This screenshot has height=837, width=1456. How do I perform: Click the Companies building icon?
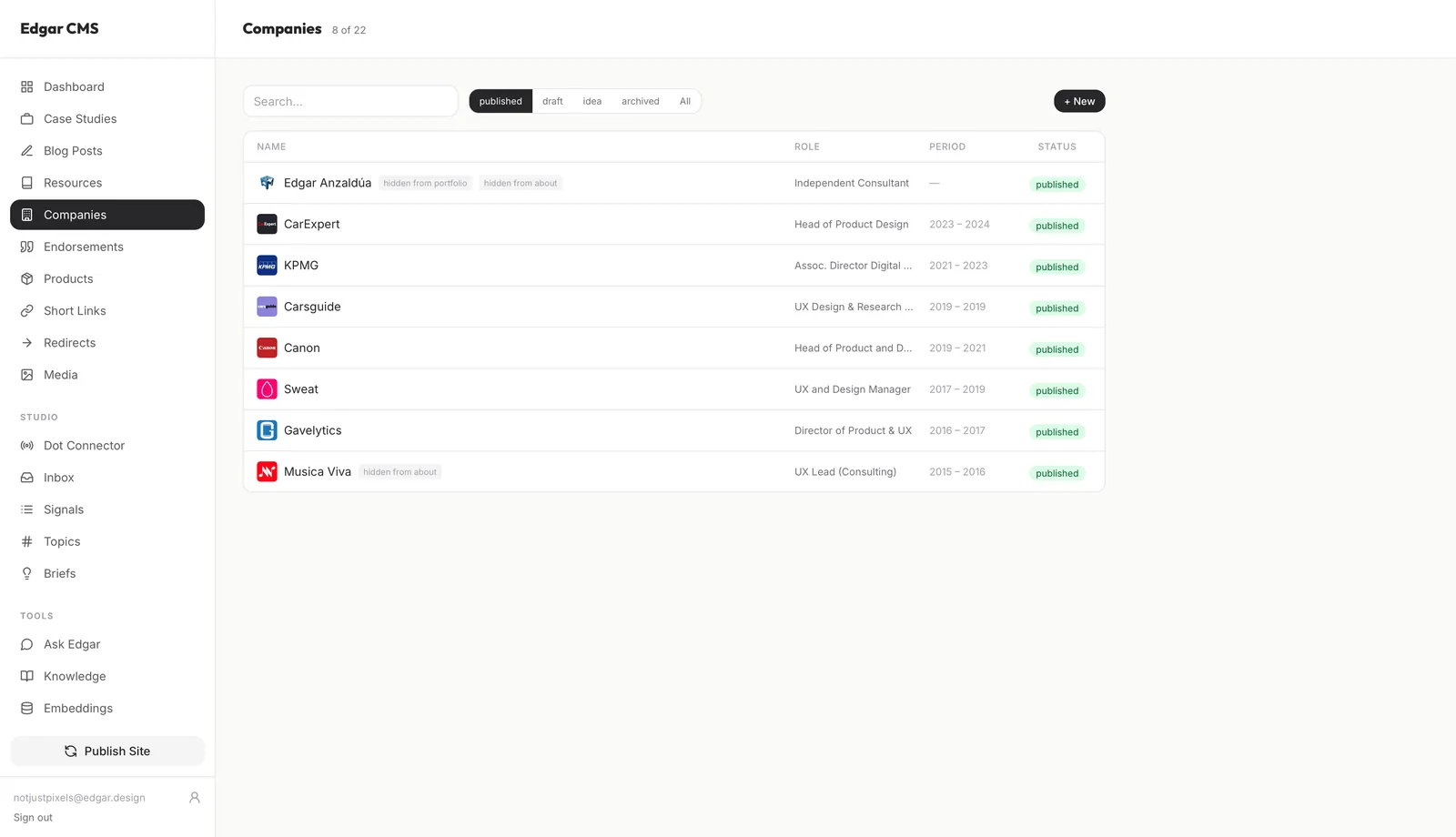point(27,215)
